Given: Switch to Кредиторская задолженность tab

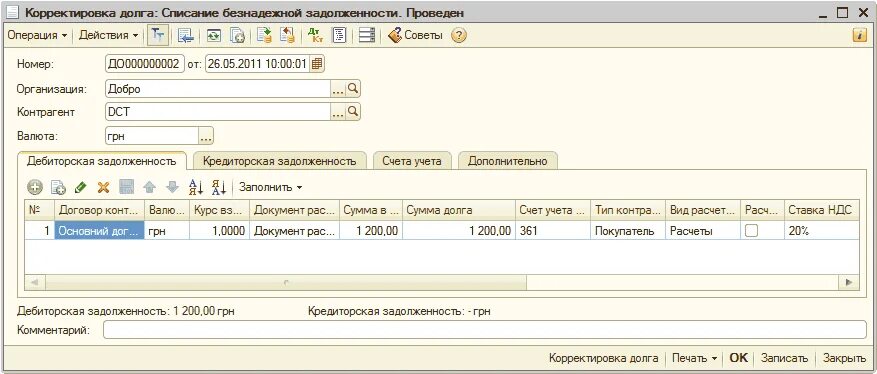Looking at the screenshot, I should click(x=280, y=161).
